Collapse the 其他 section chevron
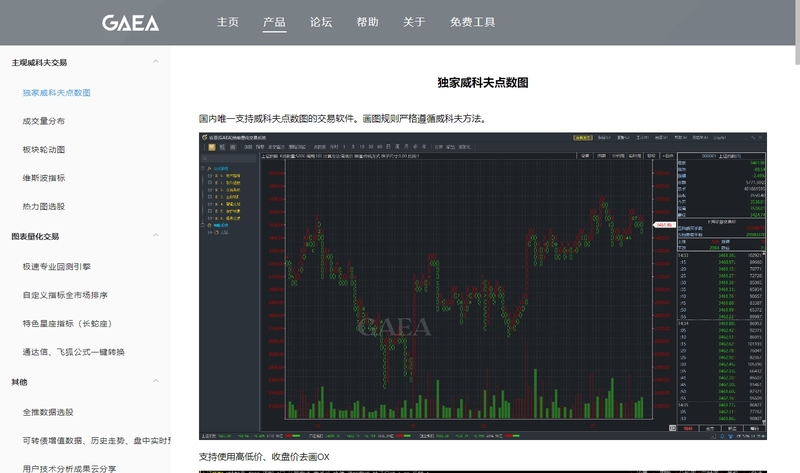This screenshot has width=800, height=473. click(x=156, y=381)
